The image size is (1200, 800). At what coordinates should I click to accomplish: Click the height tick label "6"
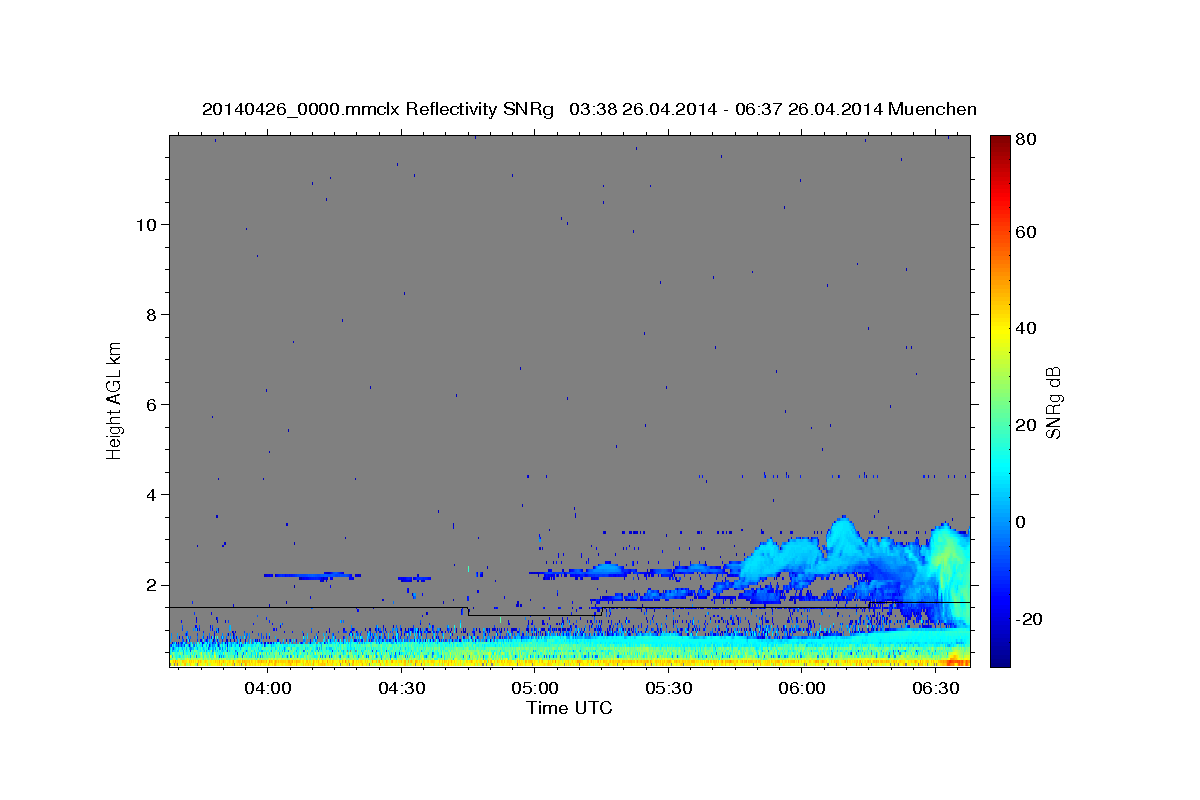(x=152, y=404)
